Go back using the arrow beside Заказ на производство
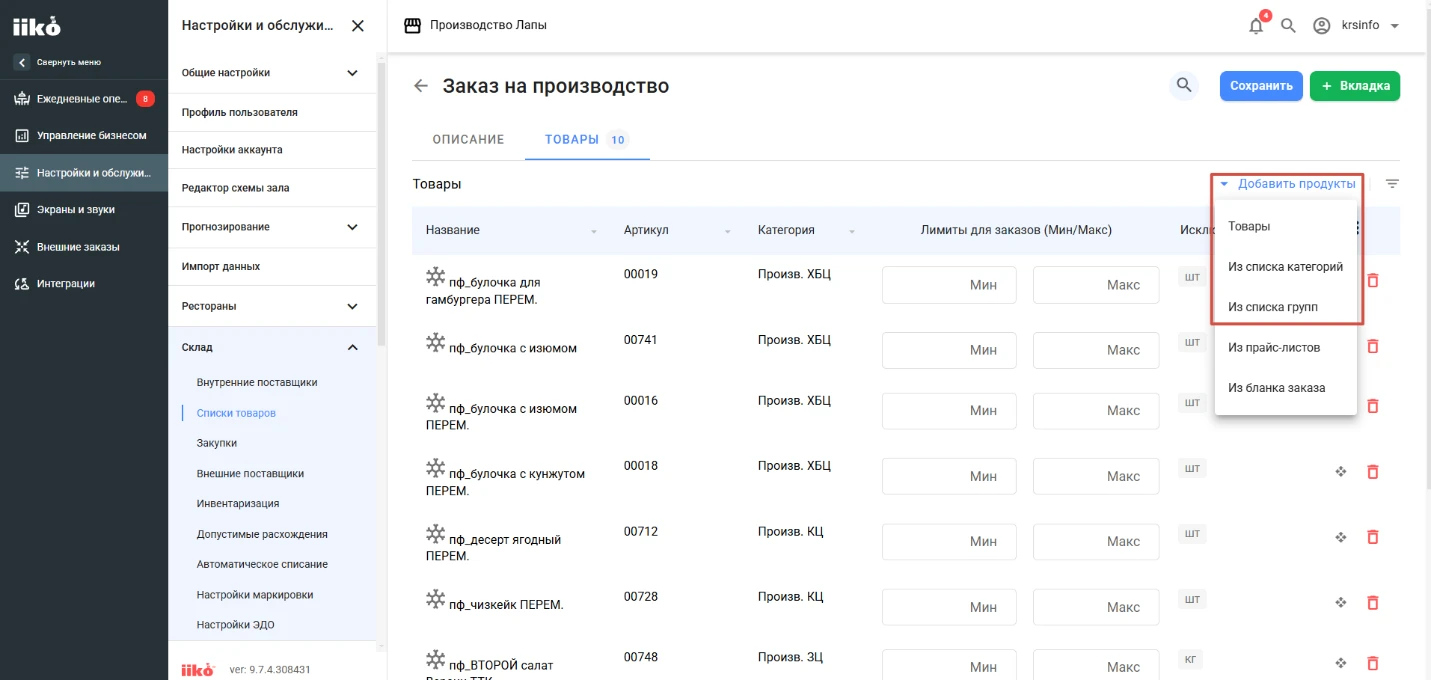 (x=421, y=86)
